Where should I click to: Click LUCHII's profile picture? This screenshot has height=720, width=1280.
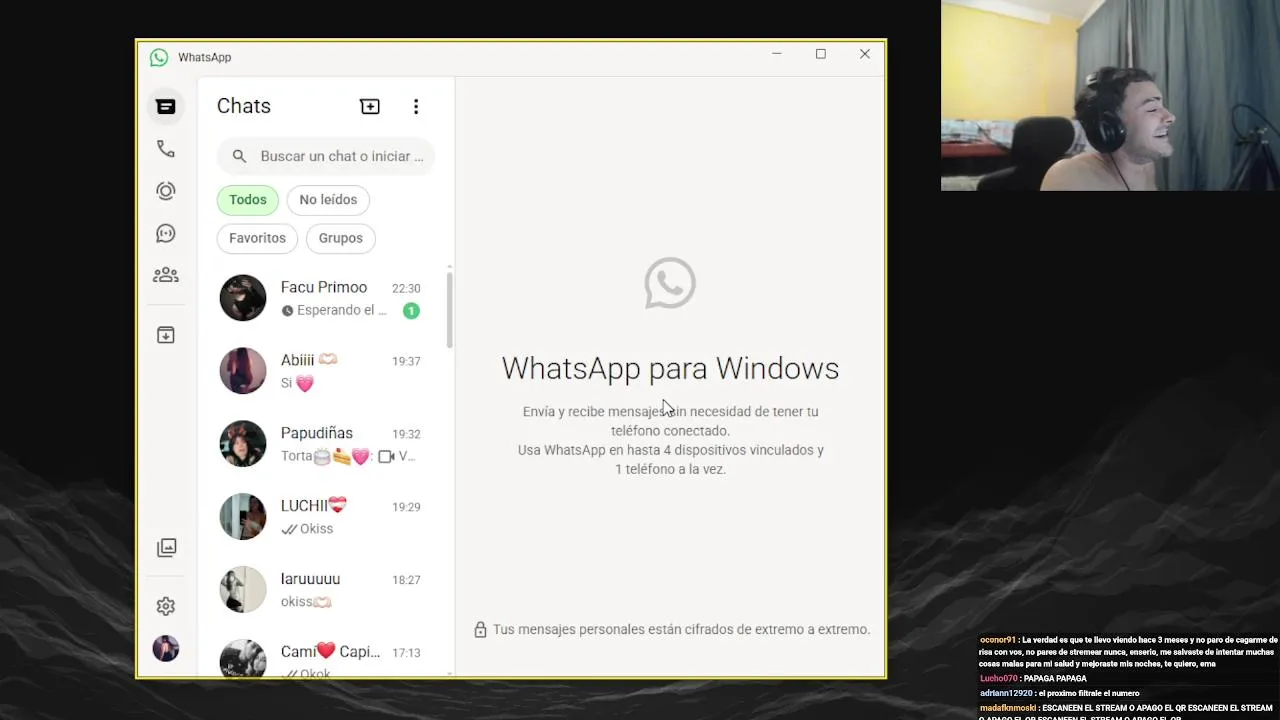click(x=243, y=517)
